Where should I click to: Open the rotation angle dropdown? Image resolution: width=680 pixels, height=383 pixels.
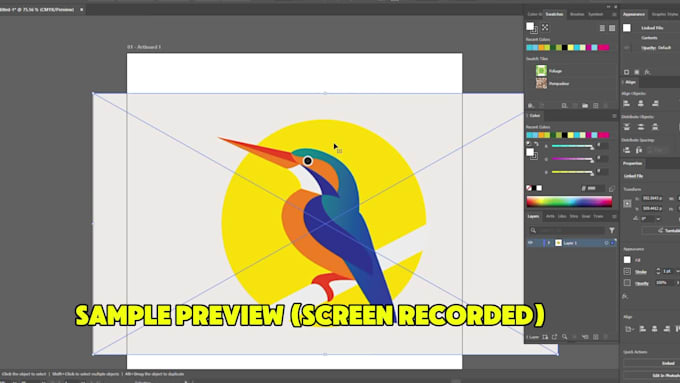click(658, 219)
